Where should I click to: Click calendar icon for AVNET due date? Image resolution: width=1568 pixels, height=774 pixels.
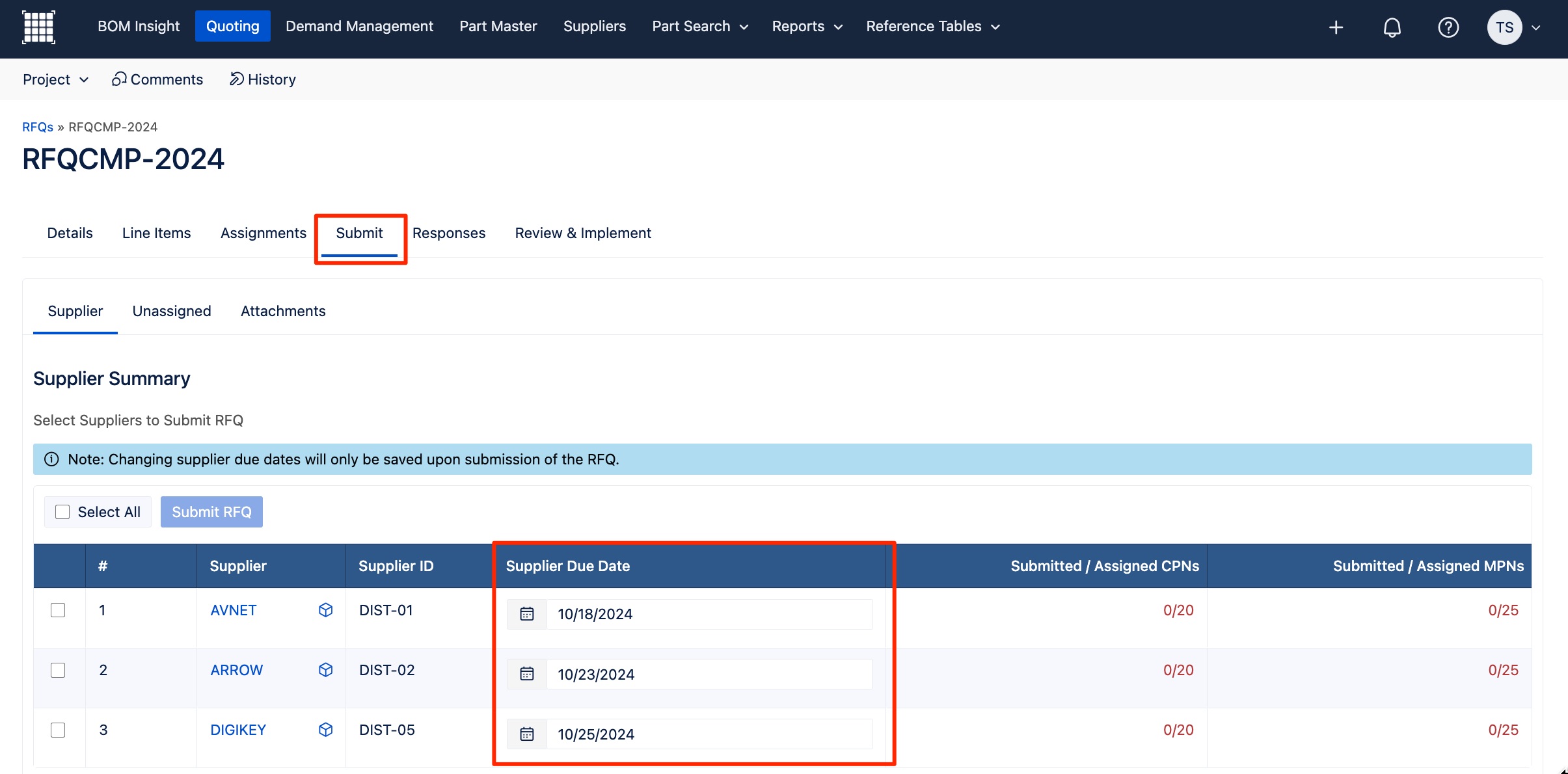(x=527, y=614)
